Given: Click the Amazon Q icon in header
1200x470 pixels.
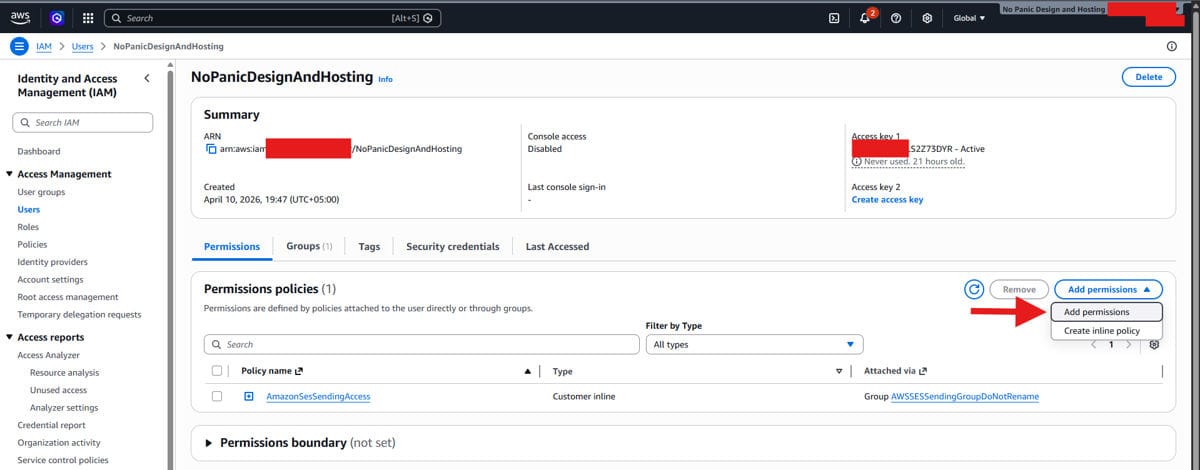Looking at the screenshot, I should [x=57, y=18].
